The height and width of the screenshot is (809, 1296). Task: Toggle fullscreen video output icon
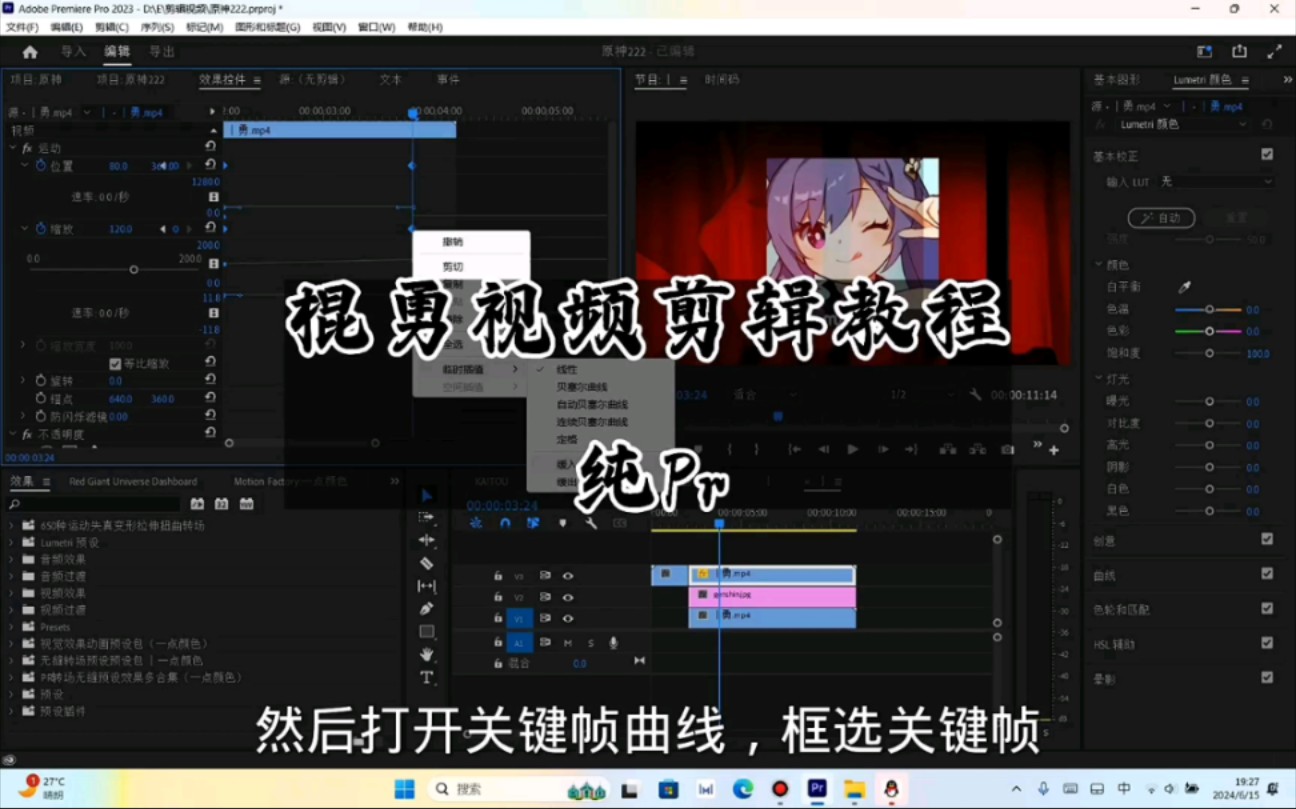coord(1274,52)
